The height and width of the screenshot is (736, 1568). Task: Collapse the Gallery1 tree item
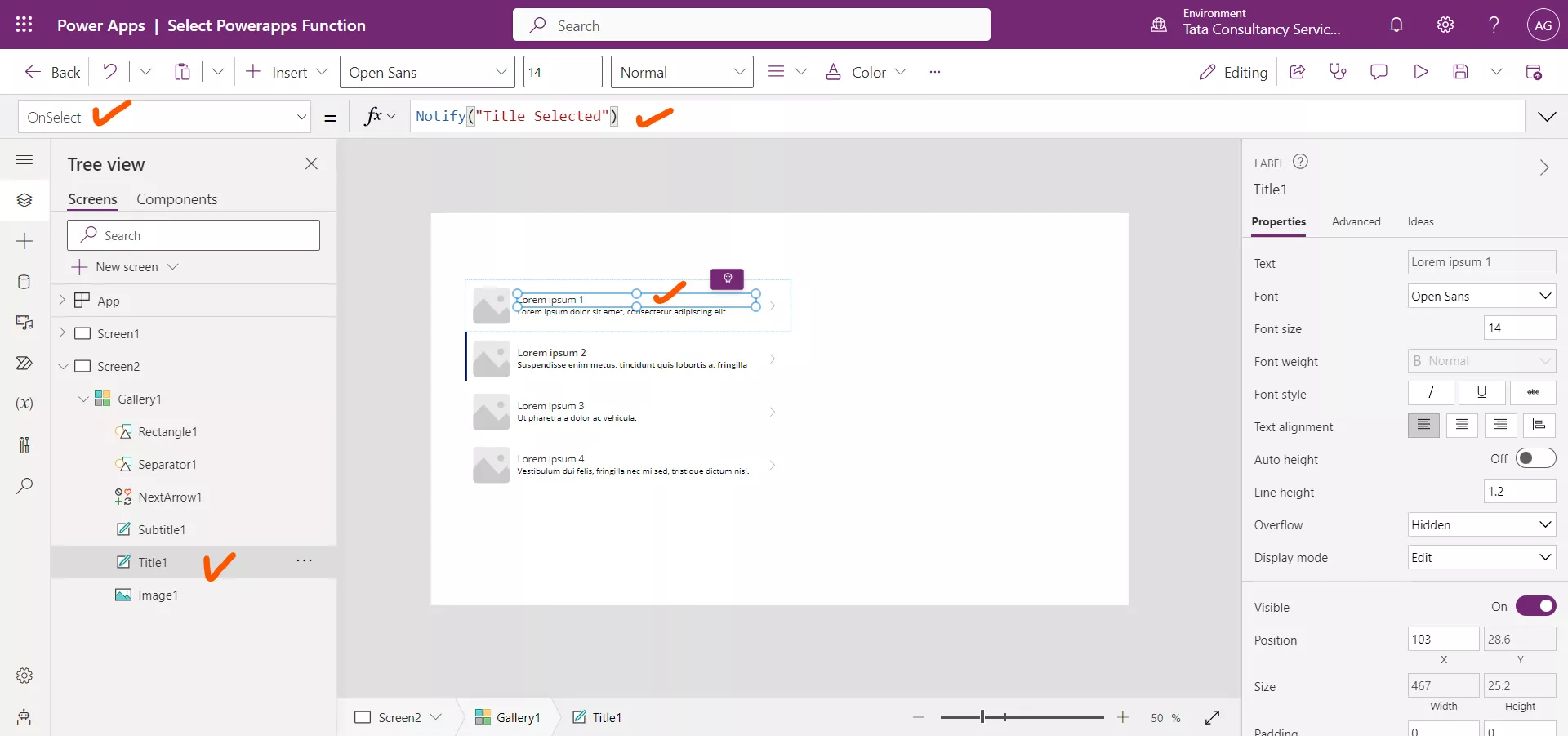(x=83, y=399)
